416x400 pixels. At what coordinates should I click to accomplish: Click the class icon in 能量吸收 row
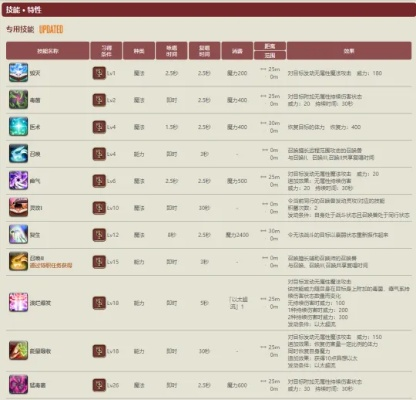point(99,351)
